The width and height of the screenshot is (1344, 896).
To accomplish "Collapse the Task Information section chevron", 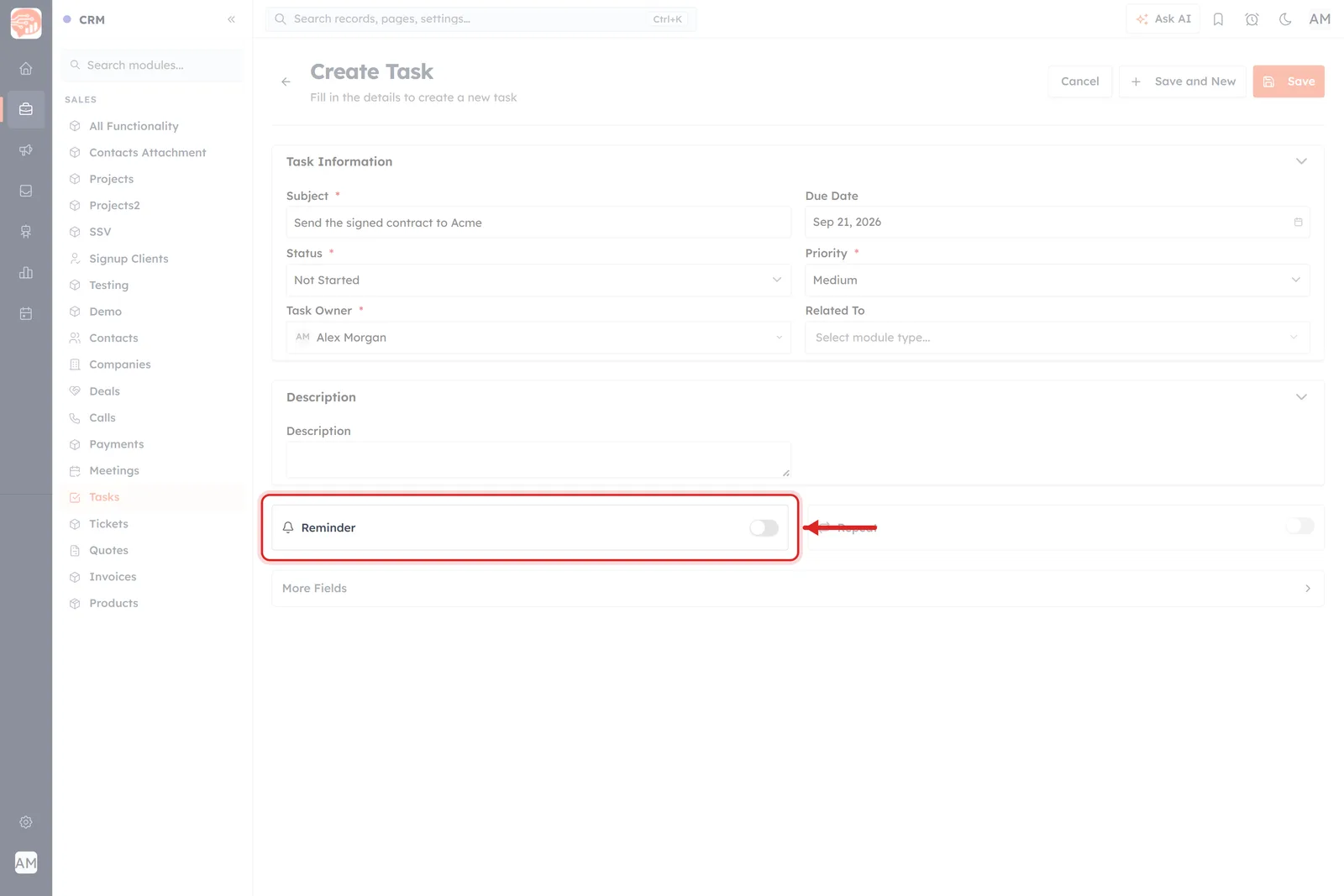I will point(1301,161).
